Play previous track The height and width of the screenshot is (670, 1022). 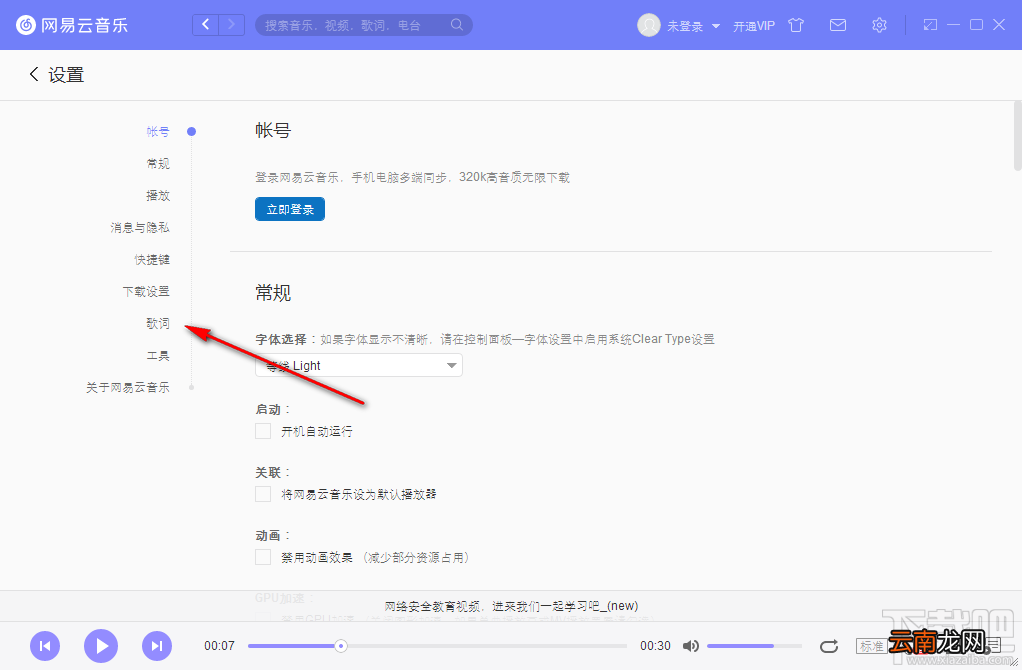pyautogui.click(x=45, y=646)
